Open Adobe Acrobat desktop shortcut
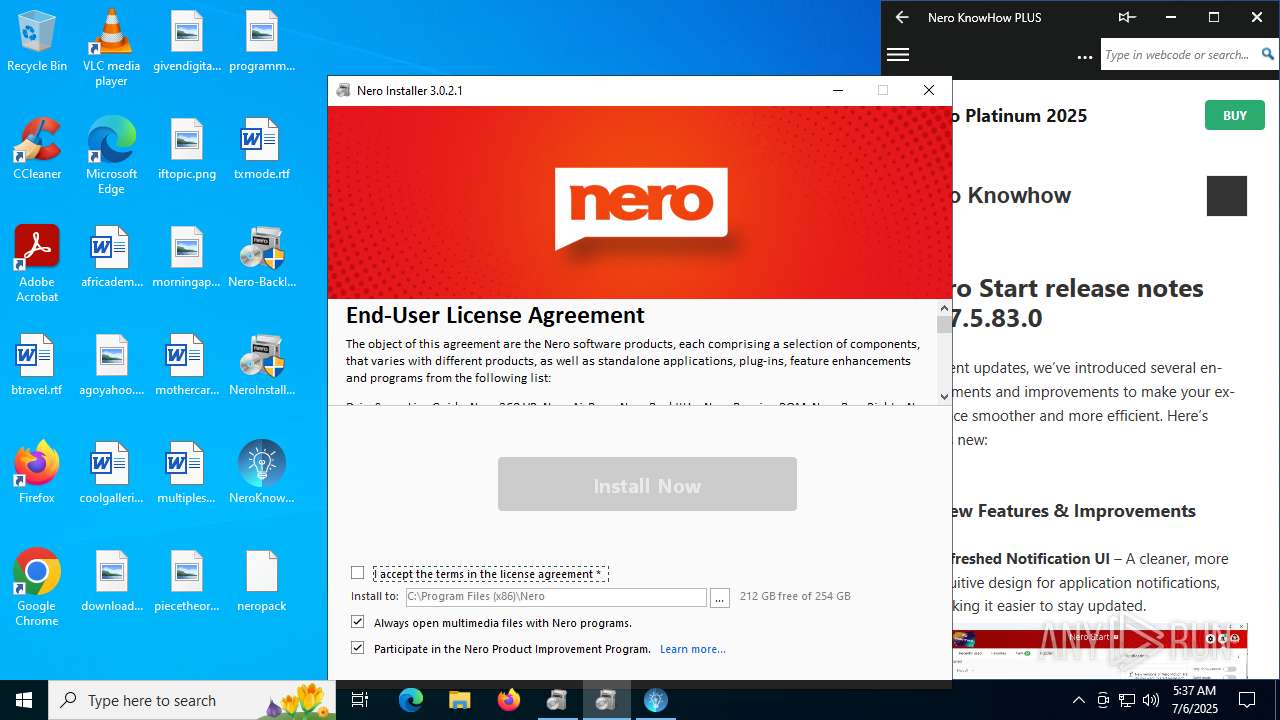The image size is (1280, 720). click(x=37, y=264)
